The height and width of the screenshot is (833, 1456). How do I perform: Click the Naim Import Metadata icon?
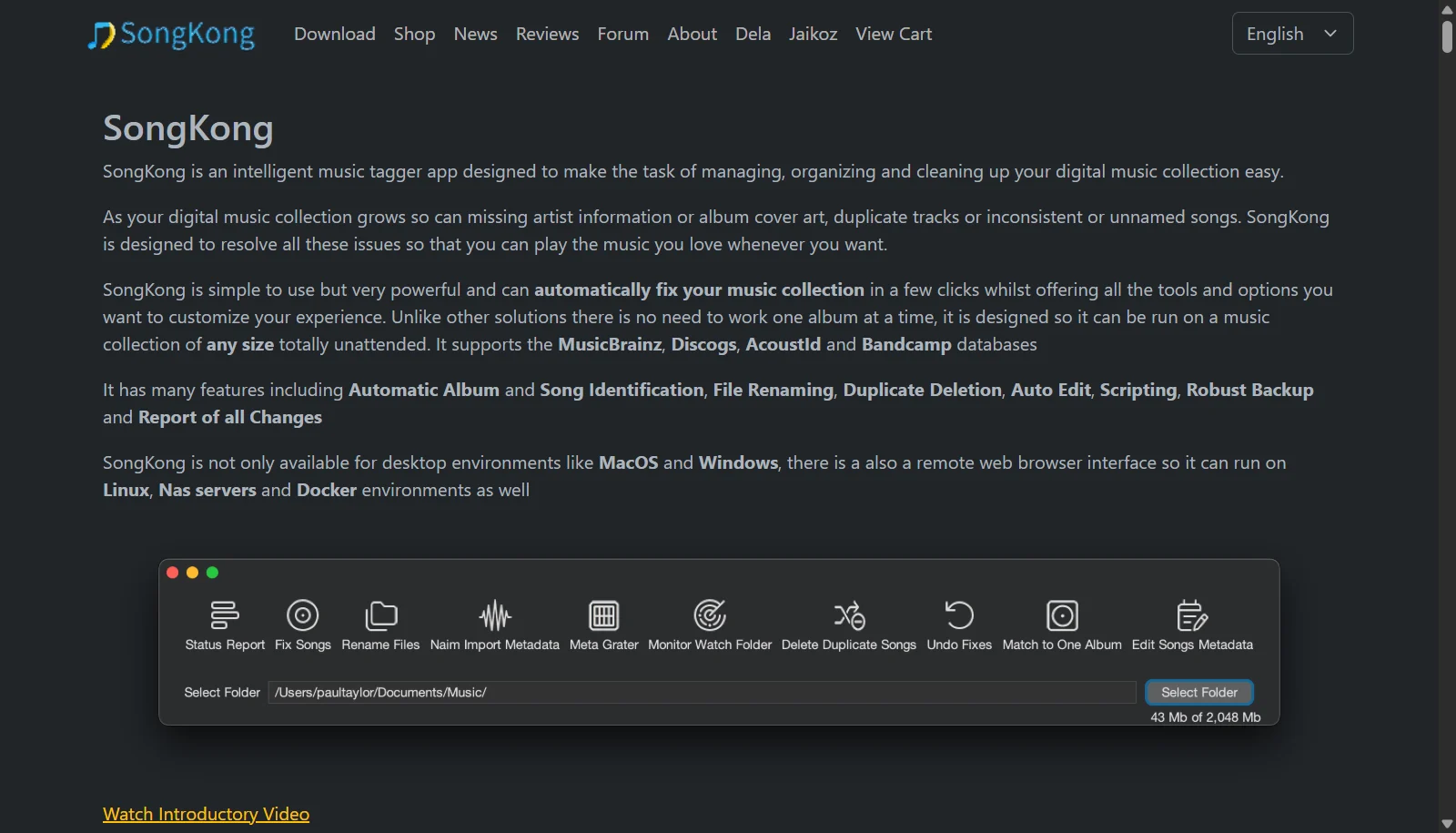pos(495,615)
